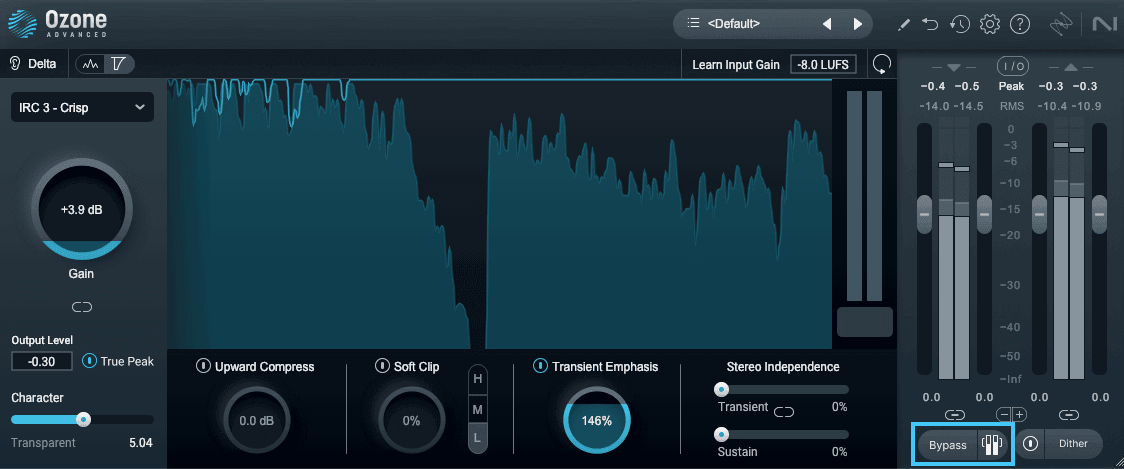The image size is (1124, 469).
Task: Edit the -8.0 LUFS target field
Action: coord(824,65)
